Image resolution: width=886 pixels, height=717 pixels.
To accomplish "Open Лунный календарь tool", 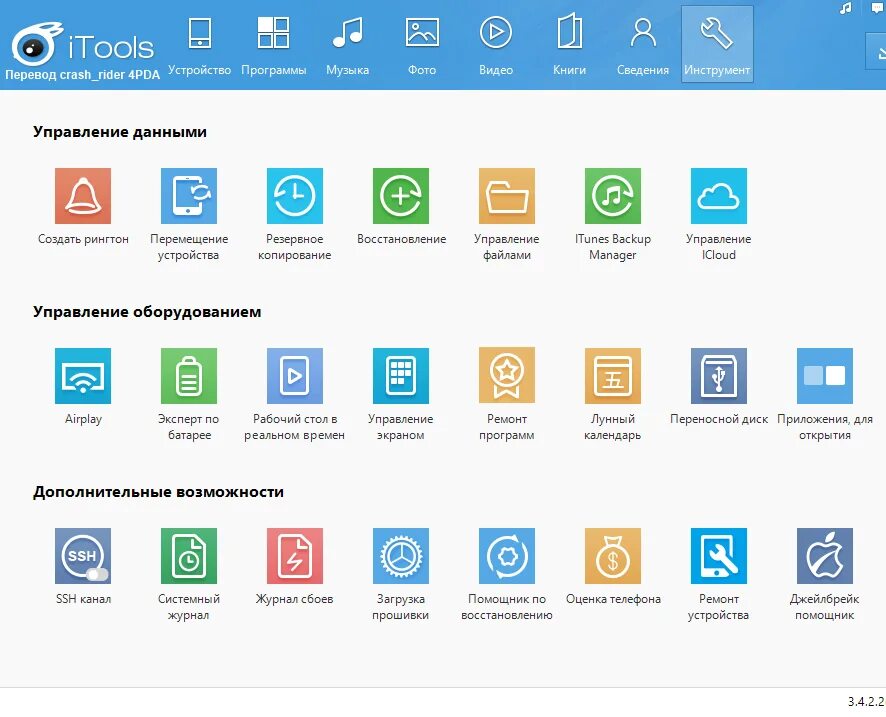I will point(613,376).
